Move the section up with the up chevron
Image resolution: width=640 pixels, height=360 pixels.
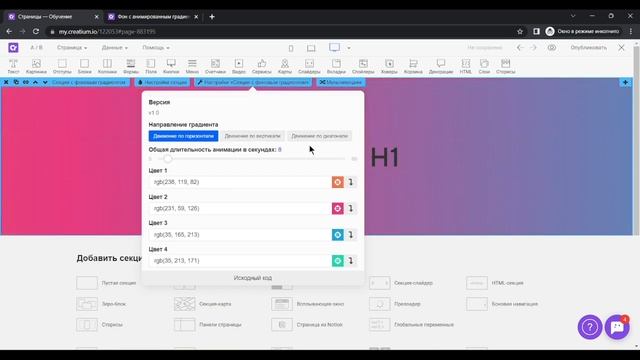(x=36, y=82)
